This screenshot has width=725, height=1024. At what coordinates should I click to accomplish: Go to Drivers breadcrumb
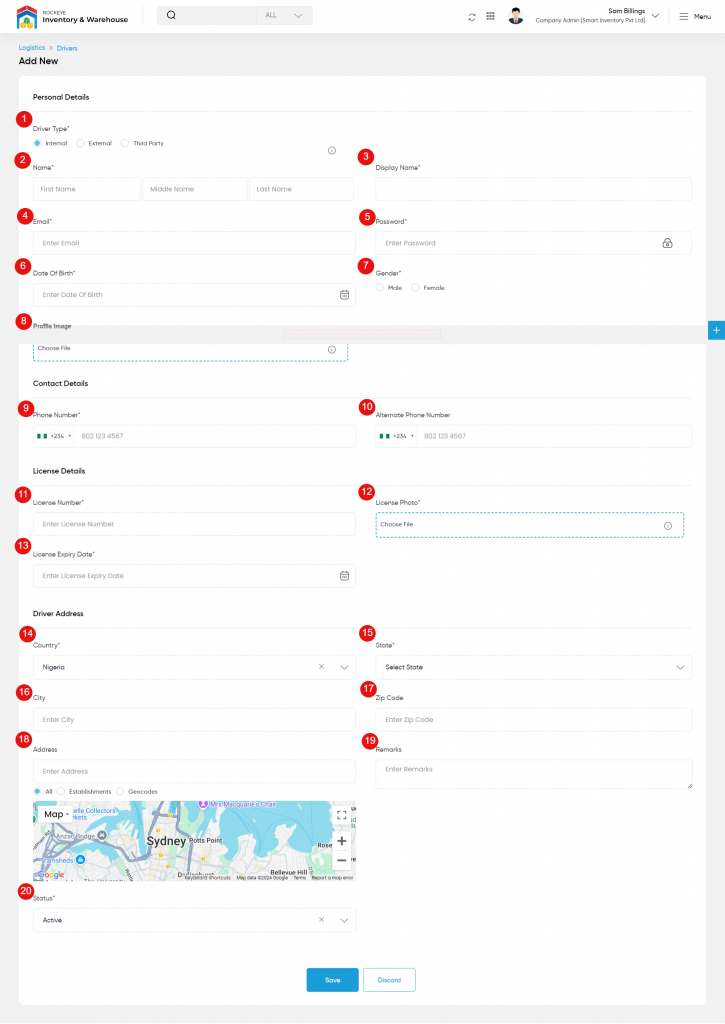coord(67,48)
